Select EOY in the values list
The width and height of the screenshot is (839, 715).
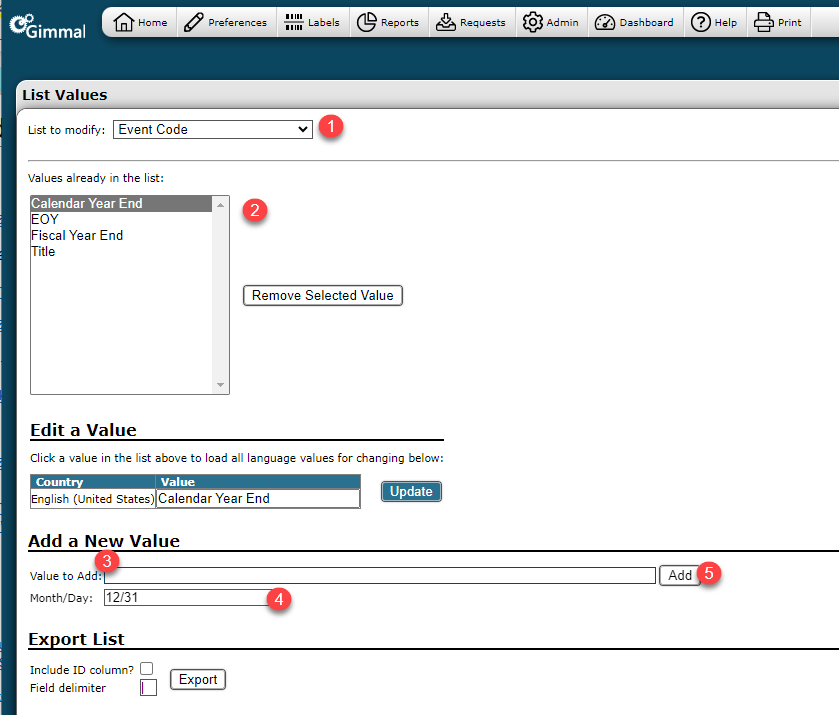45,219
